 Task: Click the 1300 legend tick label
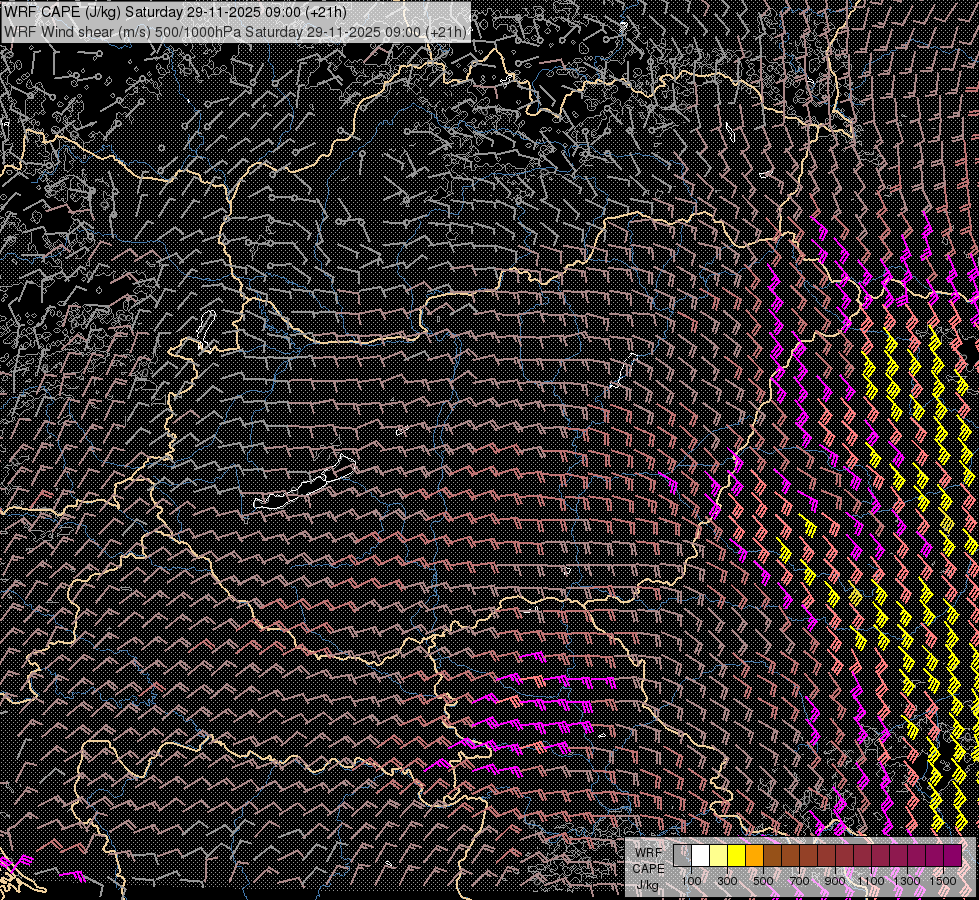[x=907, y=881]
